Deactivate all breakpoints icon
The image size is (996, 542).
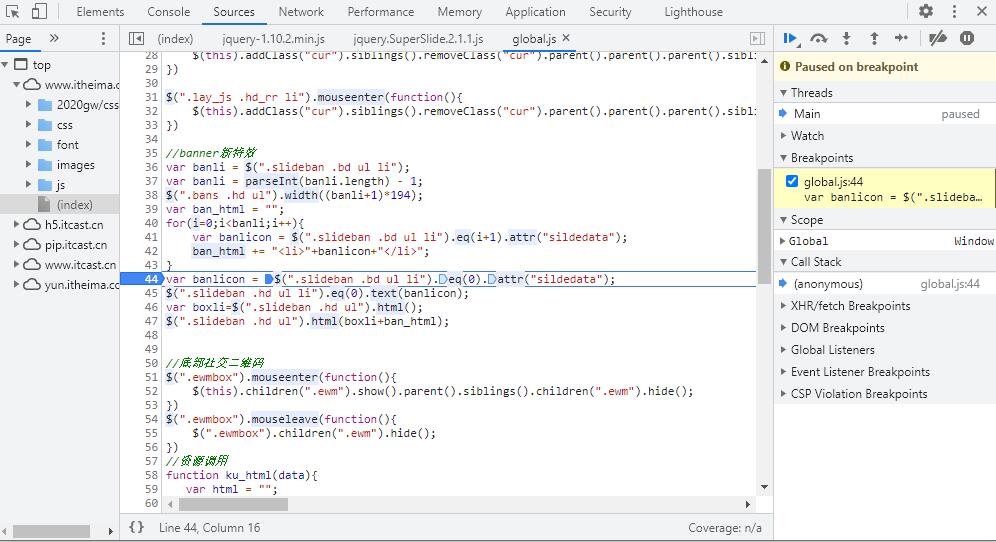(938, 39)
